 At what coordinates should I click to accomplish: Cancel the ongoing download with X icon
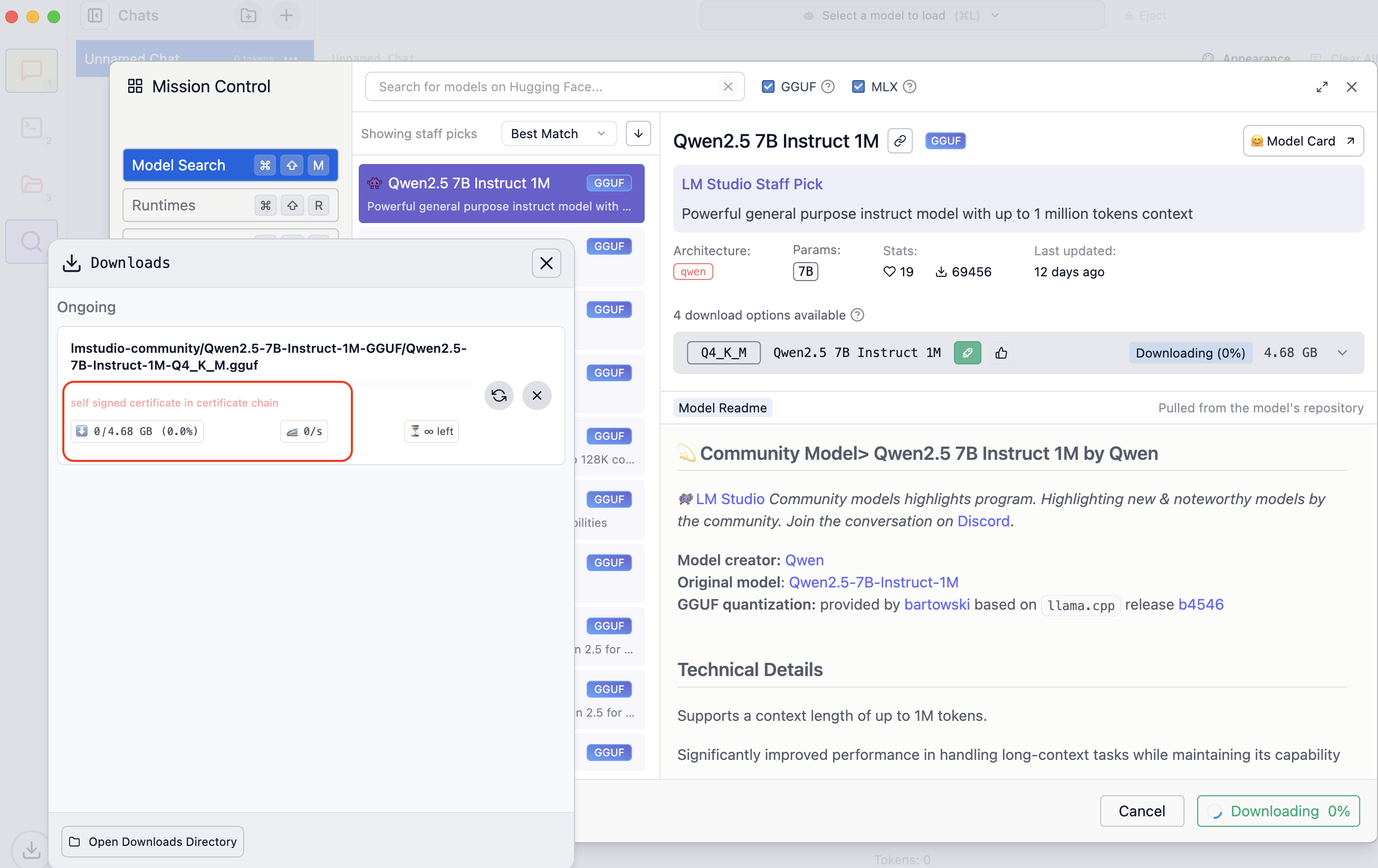coord(536,396)
